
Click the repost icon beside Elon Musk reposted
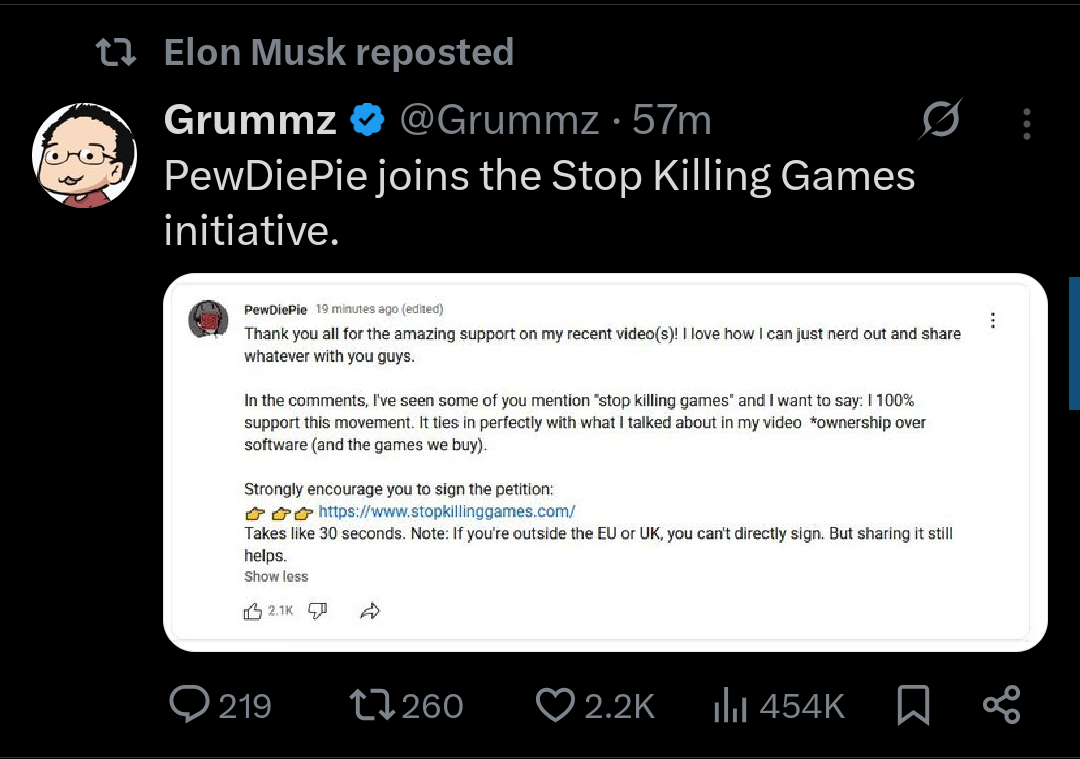coord(116,52)
